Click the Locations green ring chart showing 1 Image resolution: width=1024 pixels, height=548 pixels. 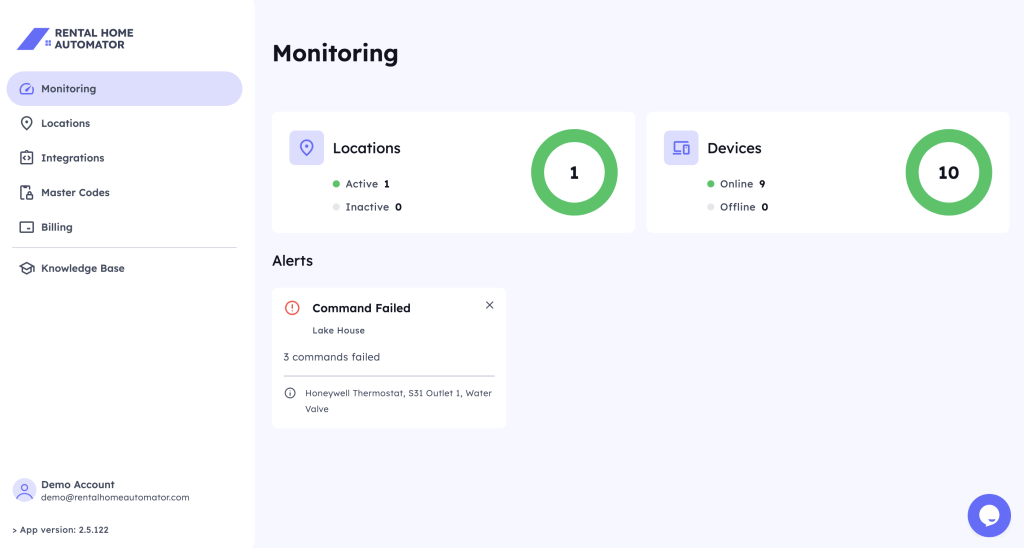coord(574,172)
